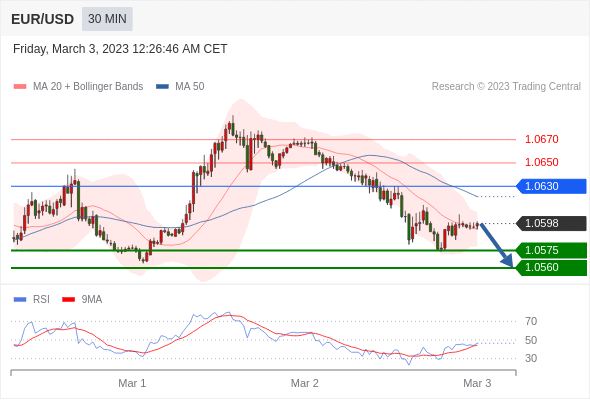Screen dimensions: 590x400
Task: Click the MA 50 legend label
Action: tap(190, 87)
